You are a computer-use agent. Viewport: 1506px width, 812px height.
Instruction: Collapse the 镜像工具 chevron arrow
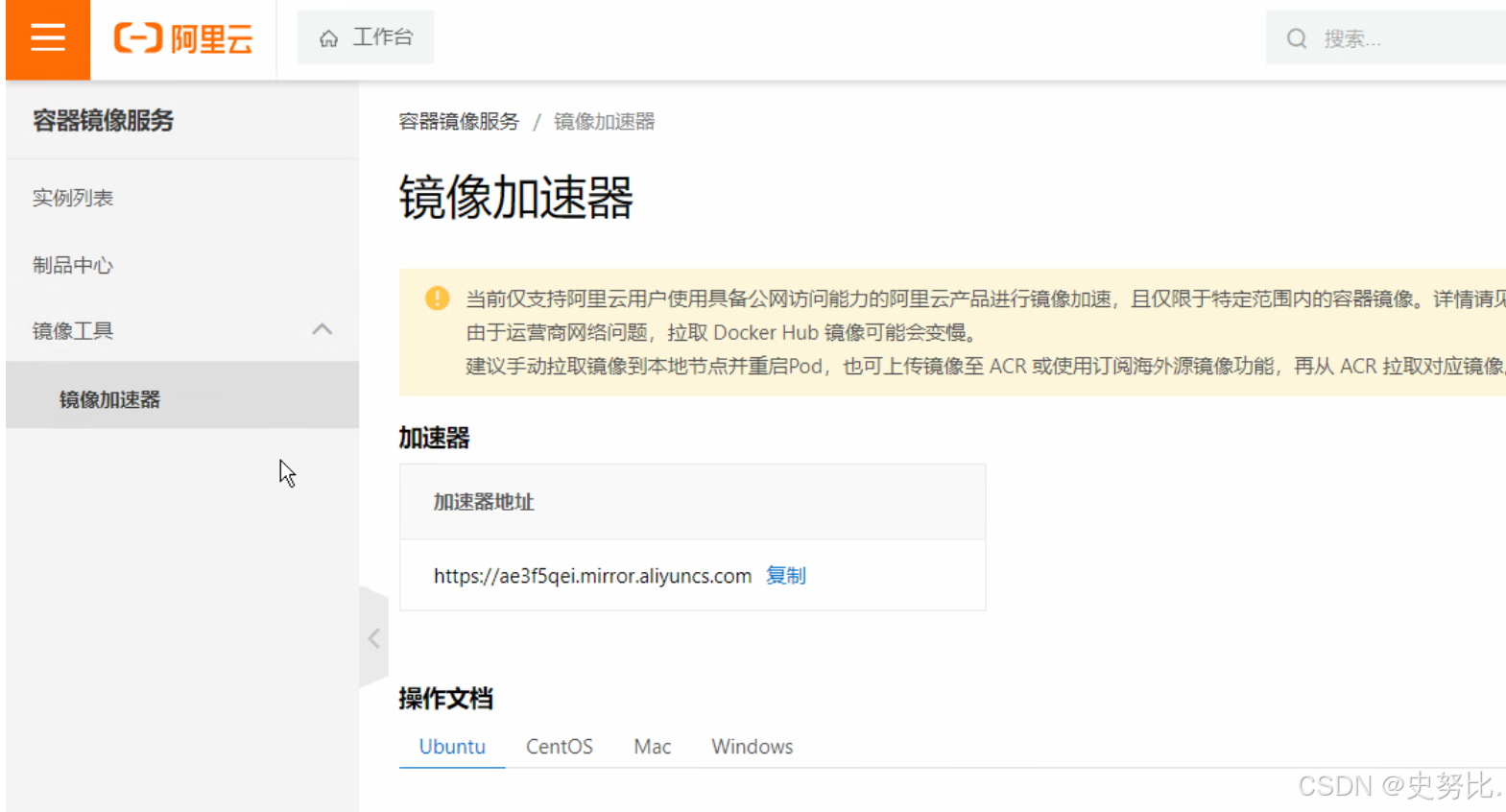(323, 329)
